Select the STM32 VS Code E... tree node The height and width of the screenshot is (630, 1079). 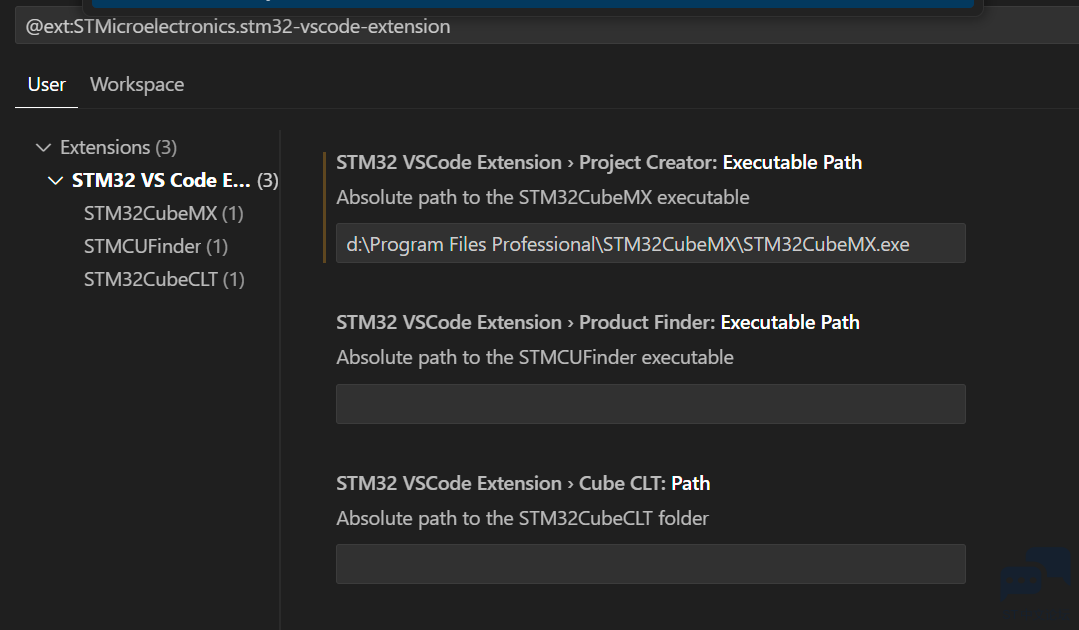point(175,180)
